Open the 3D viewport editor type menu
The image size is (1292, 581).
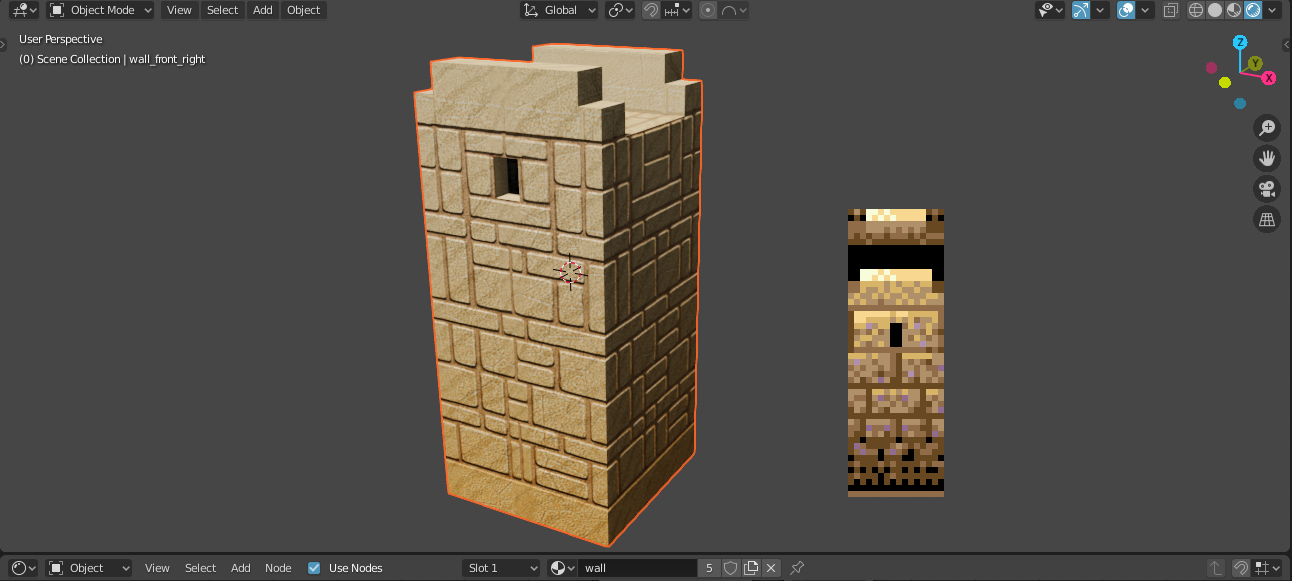tap(24, 10)
